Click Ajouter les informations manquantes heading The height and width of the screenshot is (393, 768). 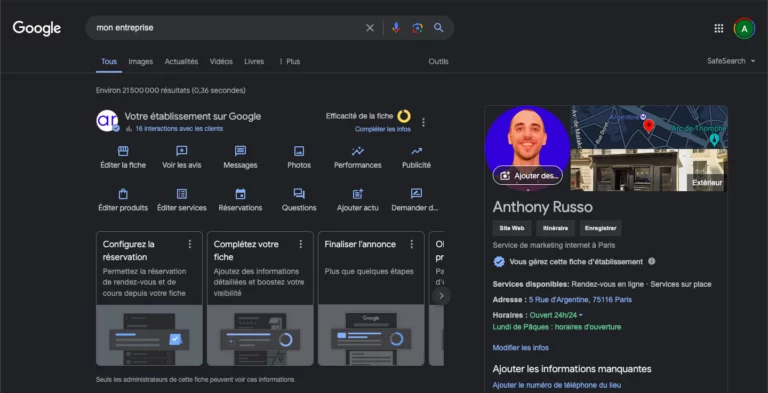[x=572, y=369]
